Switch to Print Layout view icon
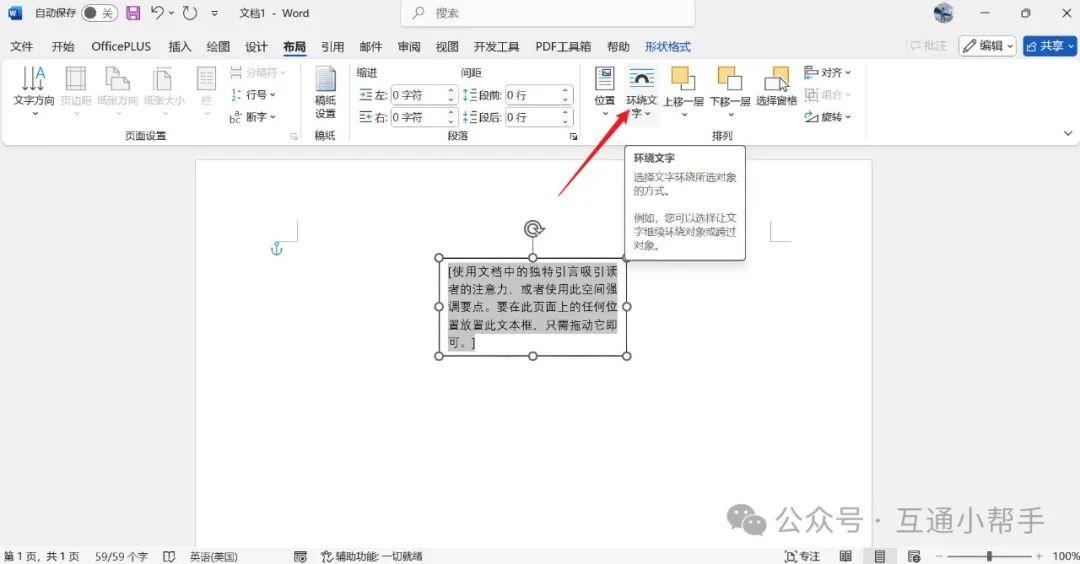 880,556
